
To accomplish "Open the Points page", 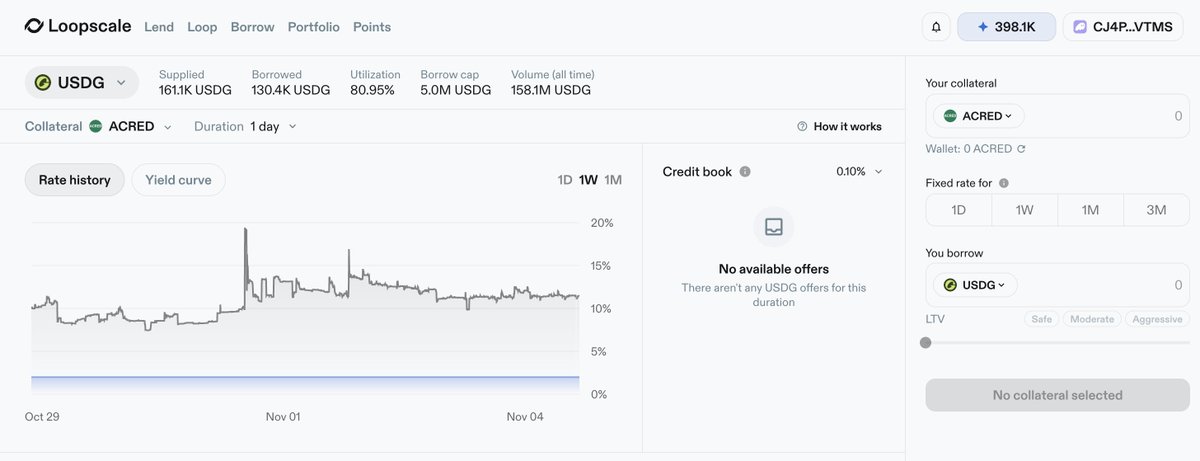I will click(372, 27).
